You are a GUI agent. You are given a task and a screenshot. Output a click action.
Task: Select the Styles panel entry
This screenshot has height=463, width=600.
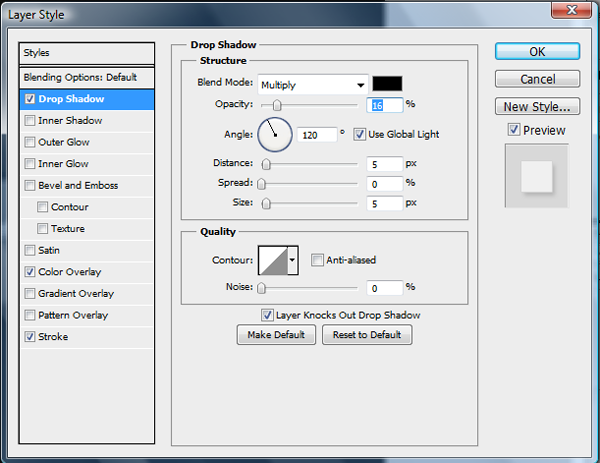[87, 53]
